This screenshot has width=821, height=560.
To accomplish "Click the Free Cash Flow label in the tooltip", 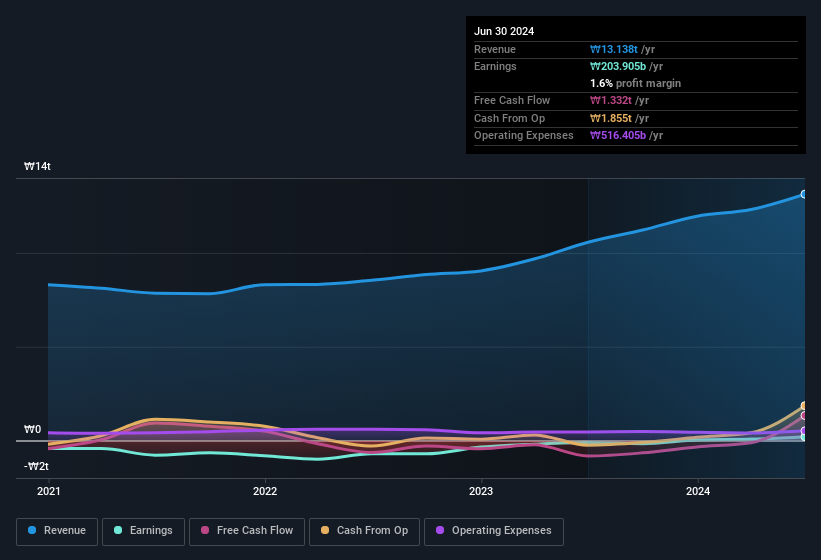I will [x=512, y=100].
